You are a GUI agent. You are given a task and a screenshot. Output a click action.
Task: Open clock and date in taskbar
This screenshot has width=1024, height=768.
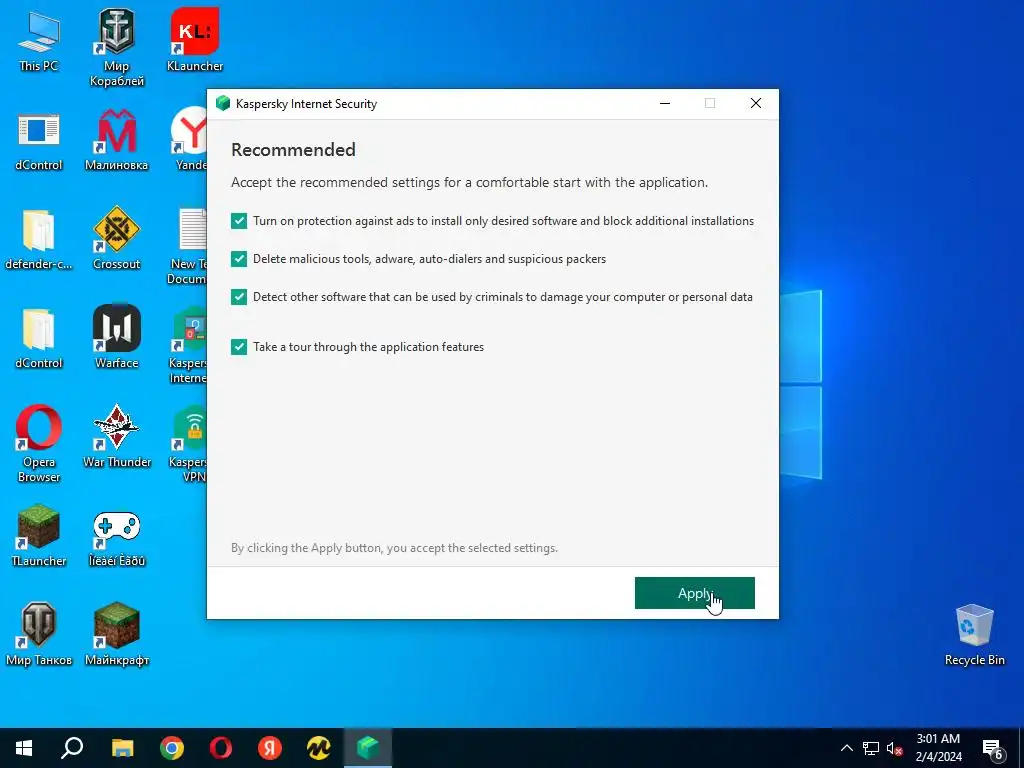(x=938, y=748)
